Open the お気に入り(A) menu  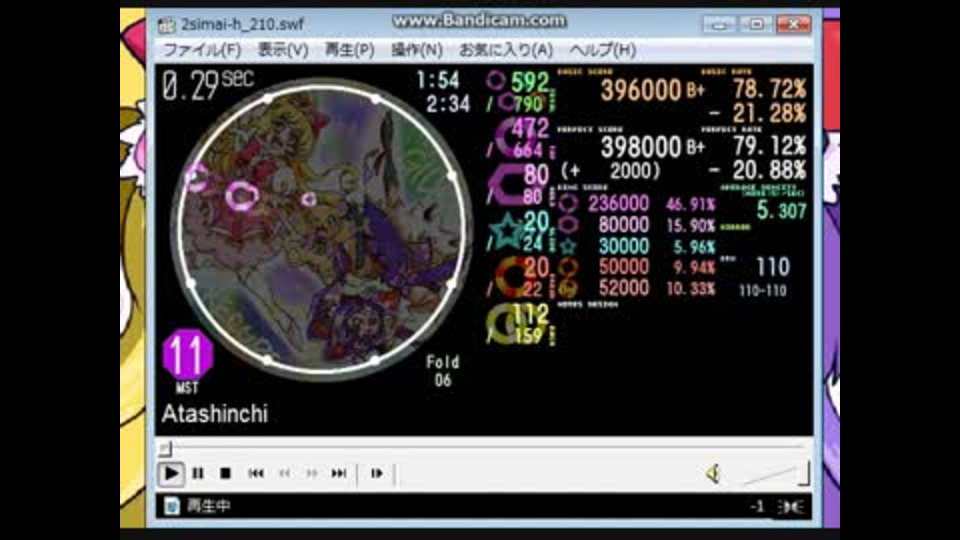point(506,50)
